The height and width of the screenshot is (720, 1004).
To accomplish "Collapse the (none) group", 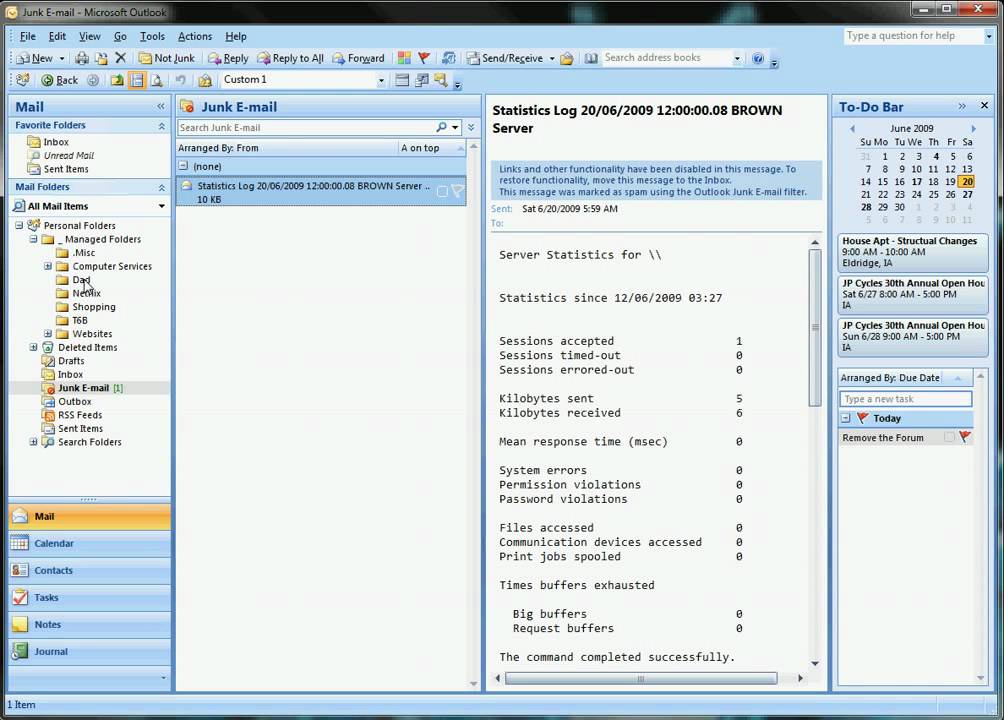I will click(183, 166).
